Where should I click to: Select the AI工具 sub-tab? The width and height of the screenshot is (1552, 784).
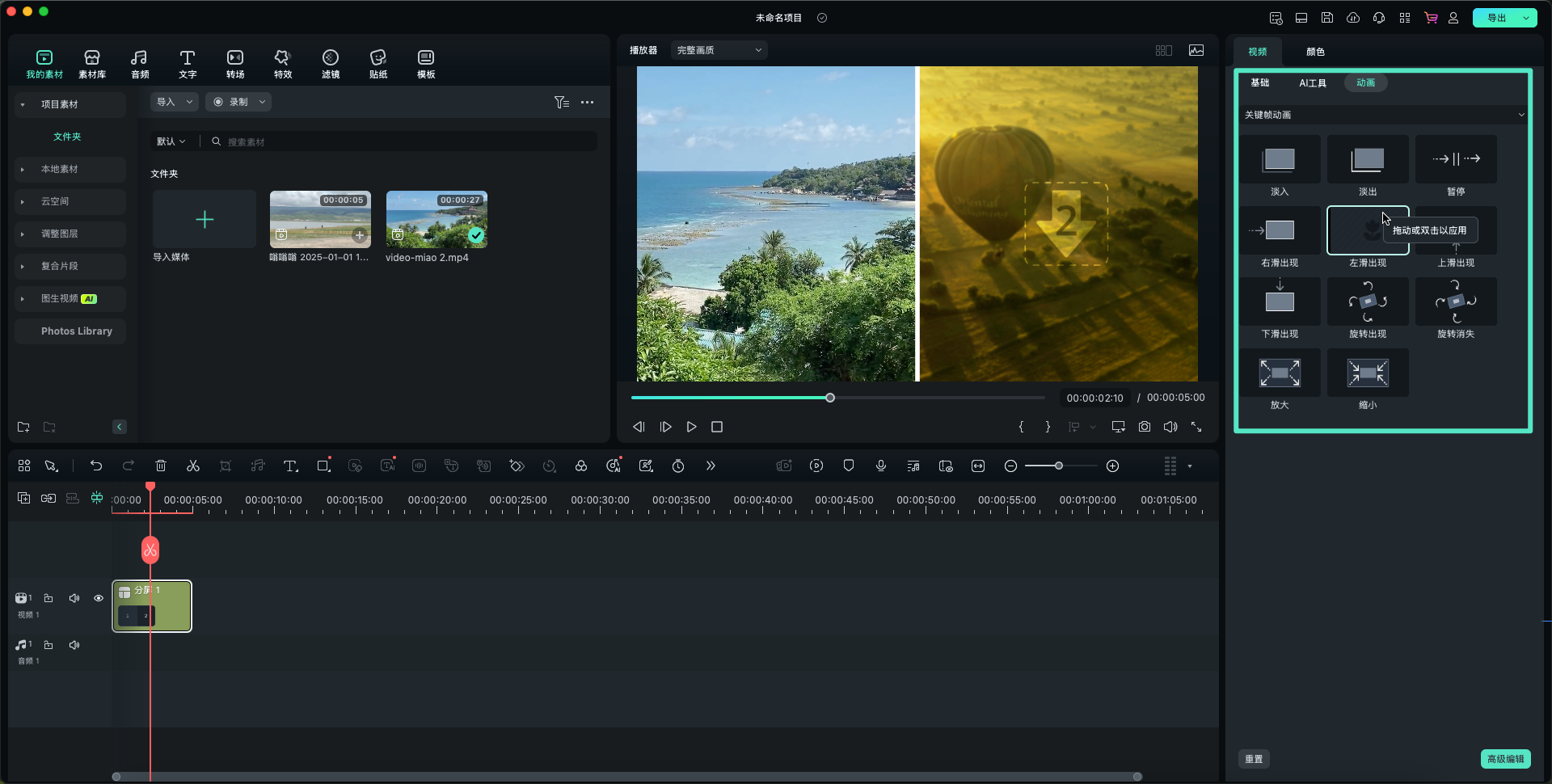coord(1313,82)
